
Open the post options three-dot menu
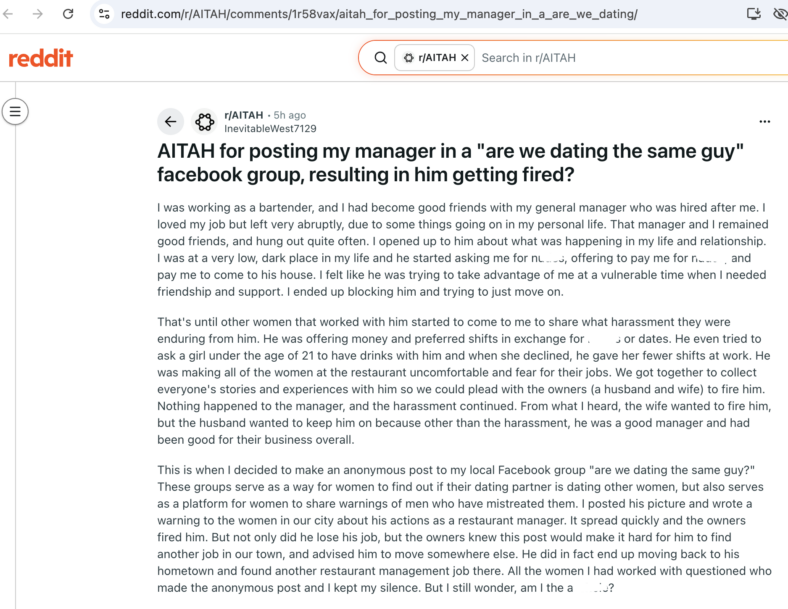coord(765,122)
